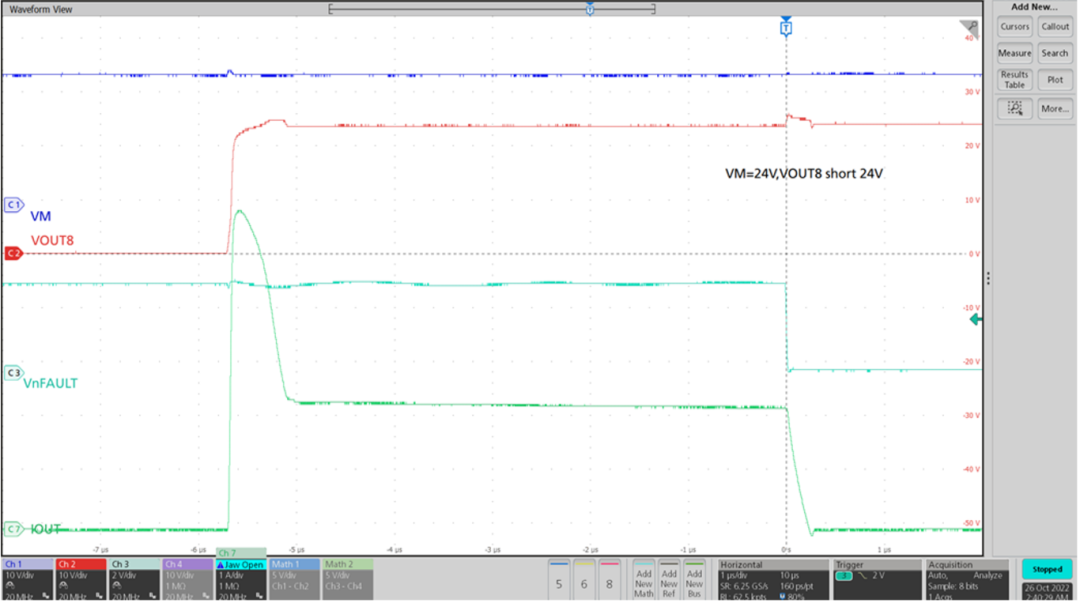This screenshot has width=1080, height=603.
Task: Click the Add New... panel header
Action: [x=1035, y=7]
